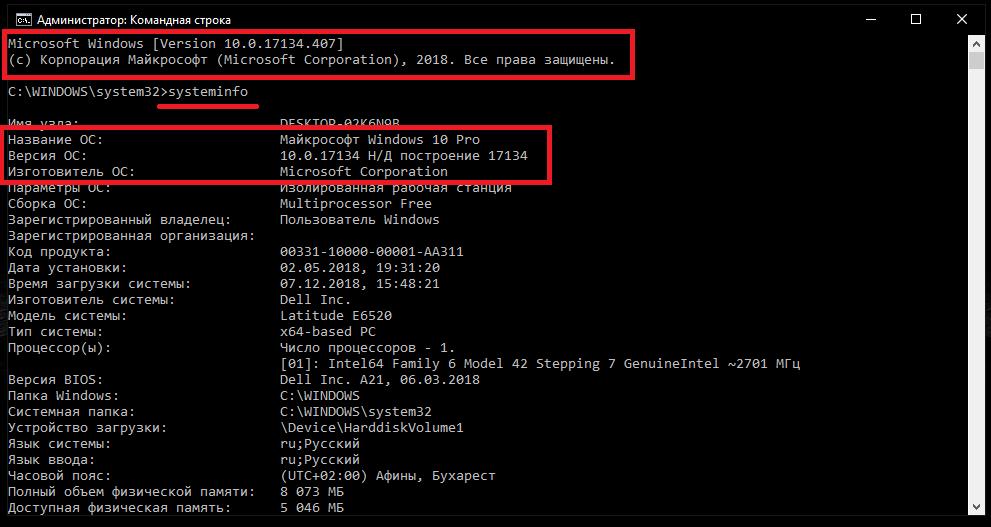Image resolution: width=991 pixels, height=527 pixels.
Task: Click the 'Часовой пояс:' label
Action: (59, 476)
